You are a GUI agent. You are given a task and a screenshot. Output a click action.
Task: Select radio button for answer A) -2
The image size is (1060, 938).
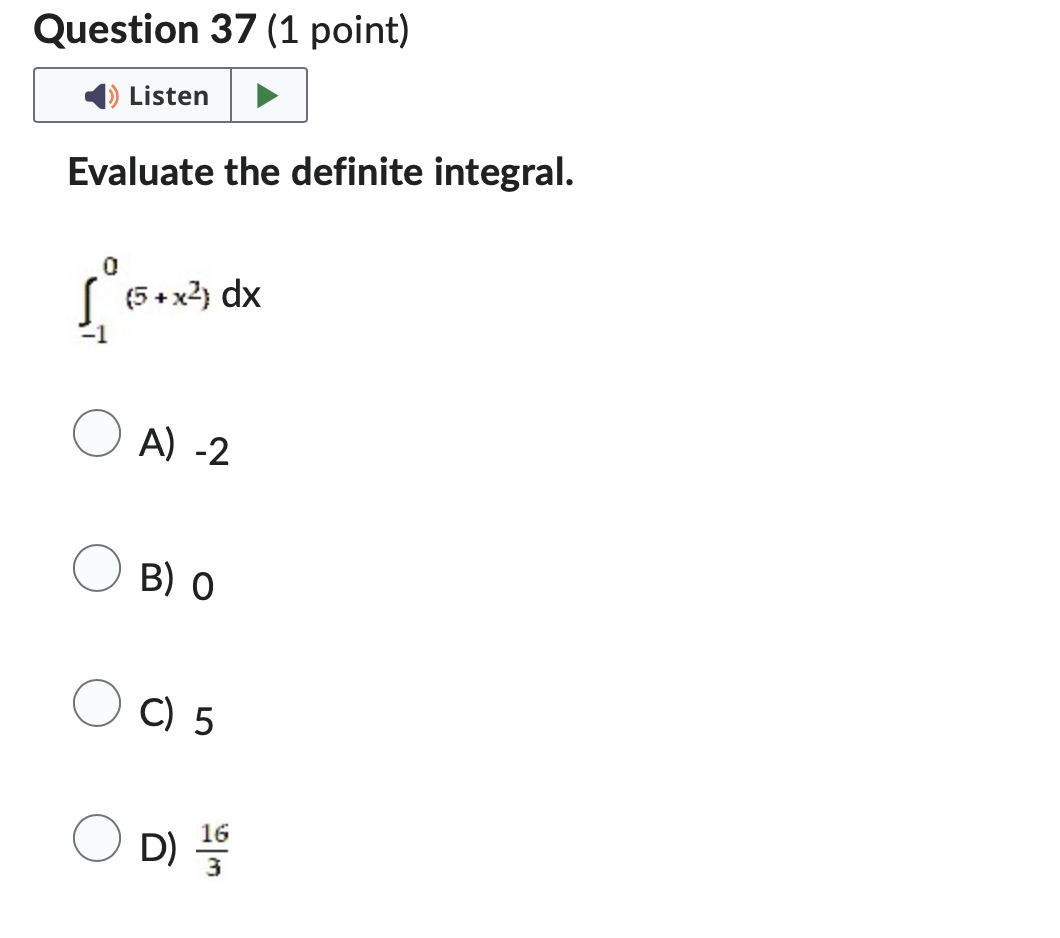coord(96,433)
